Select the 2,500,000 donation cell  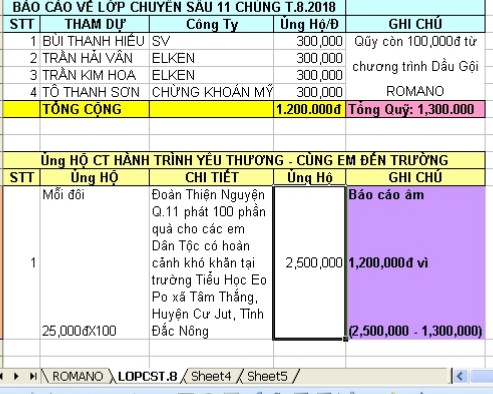coord(309,263)
